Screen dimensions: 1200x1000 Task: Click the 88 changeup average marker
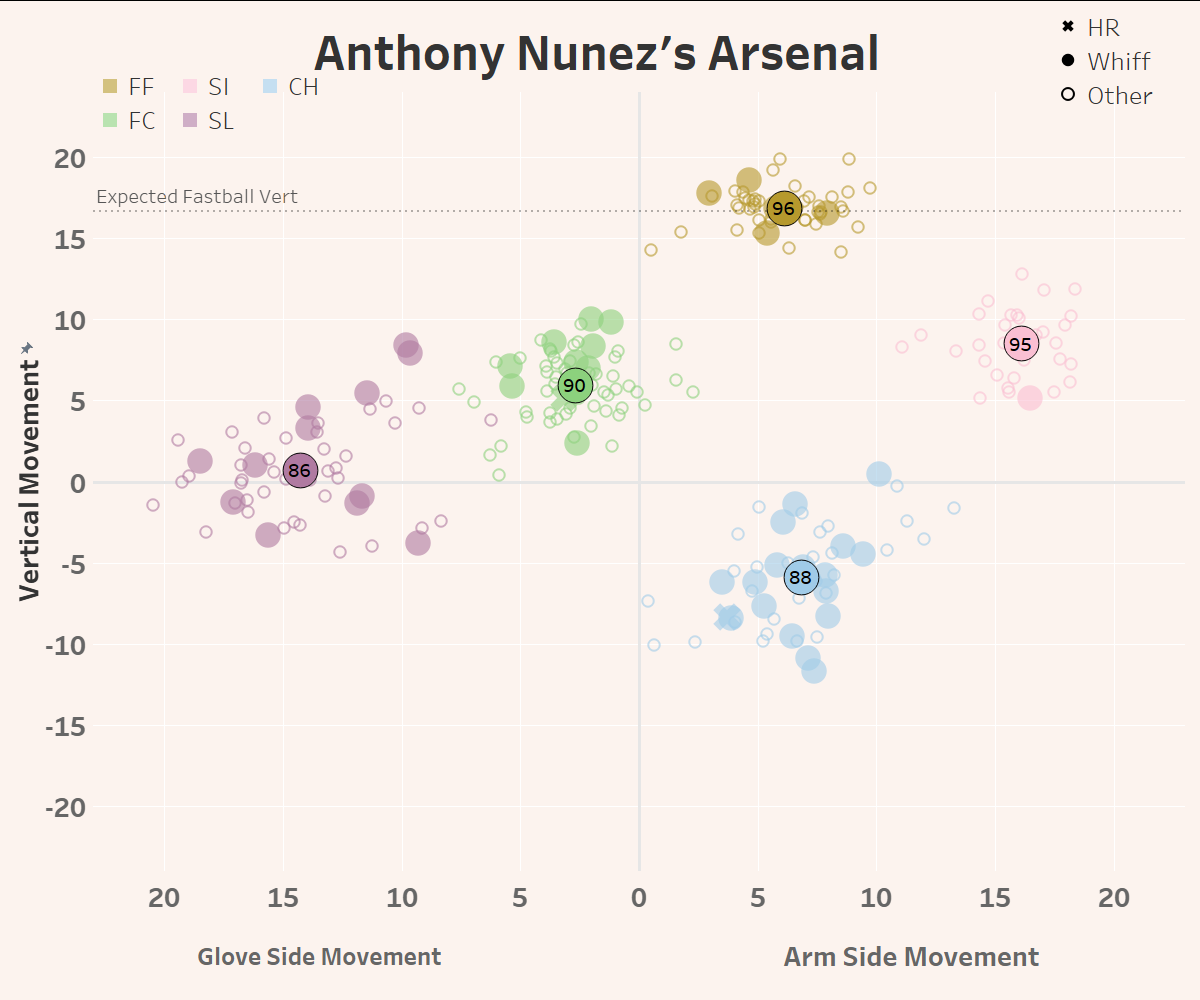801,577
